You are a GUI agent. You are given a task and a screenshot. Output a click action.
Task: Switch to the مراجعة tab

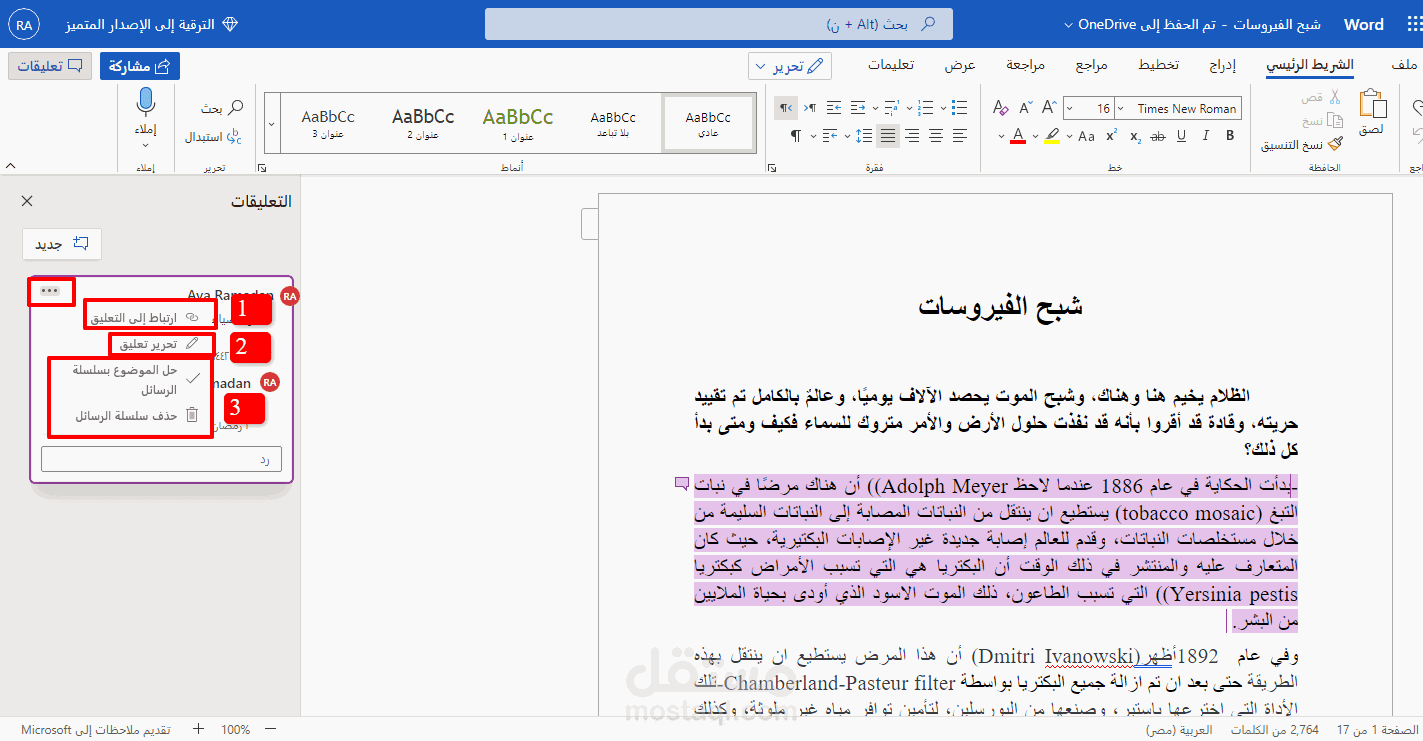[x=1026, y=65]
